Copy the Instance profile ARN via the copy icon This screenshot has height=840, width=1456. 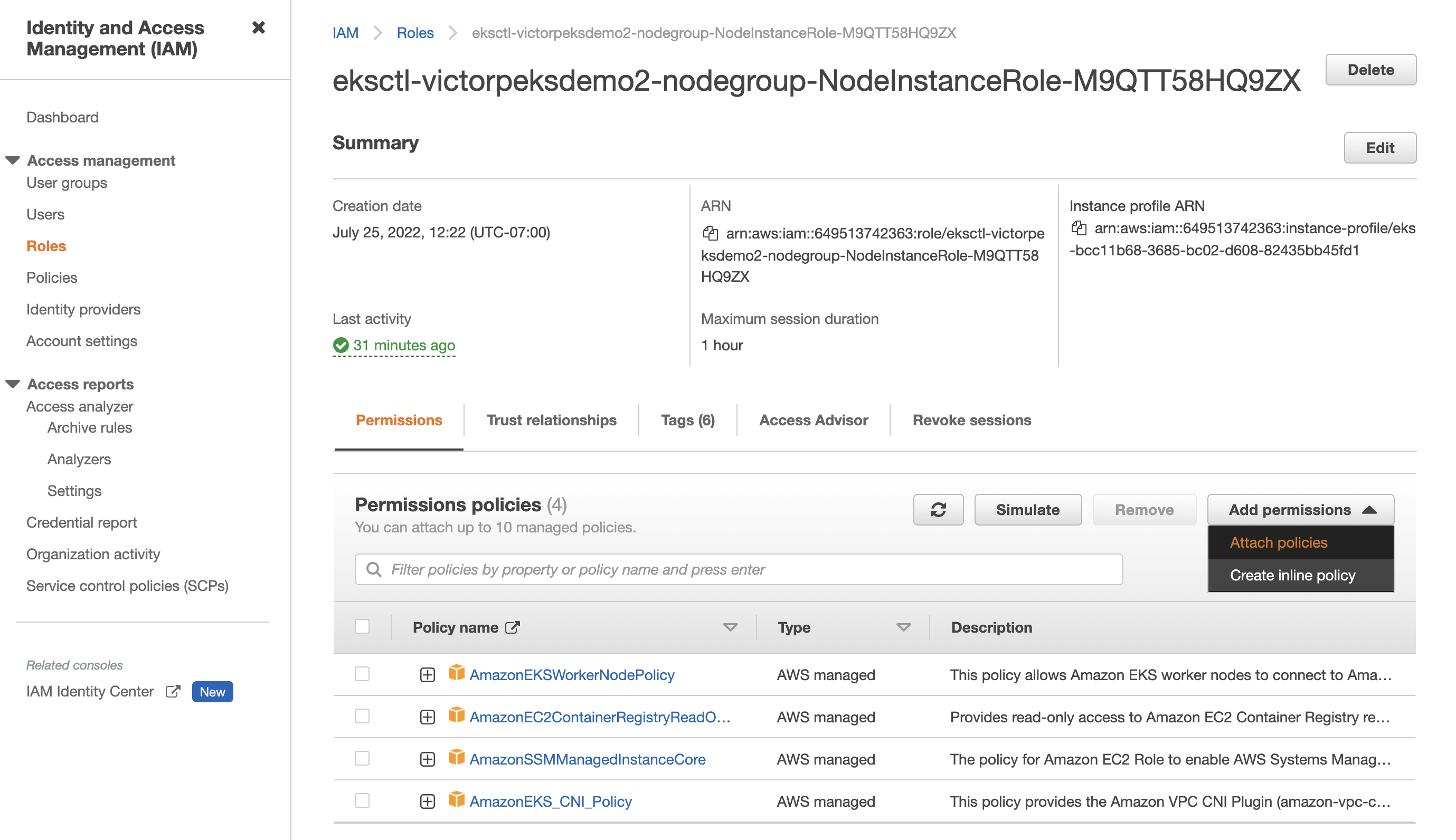coord(1078,228)
